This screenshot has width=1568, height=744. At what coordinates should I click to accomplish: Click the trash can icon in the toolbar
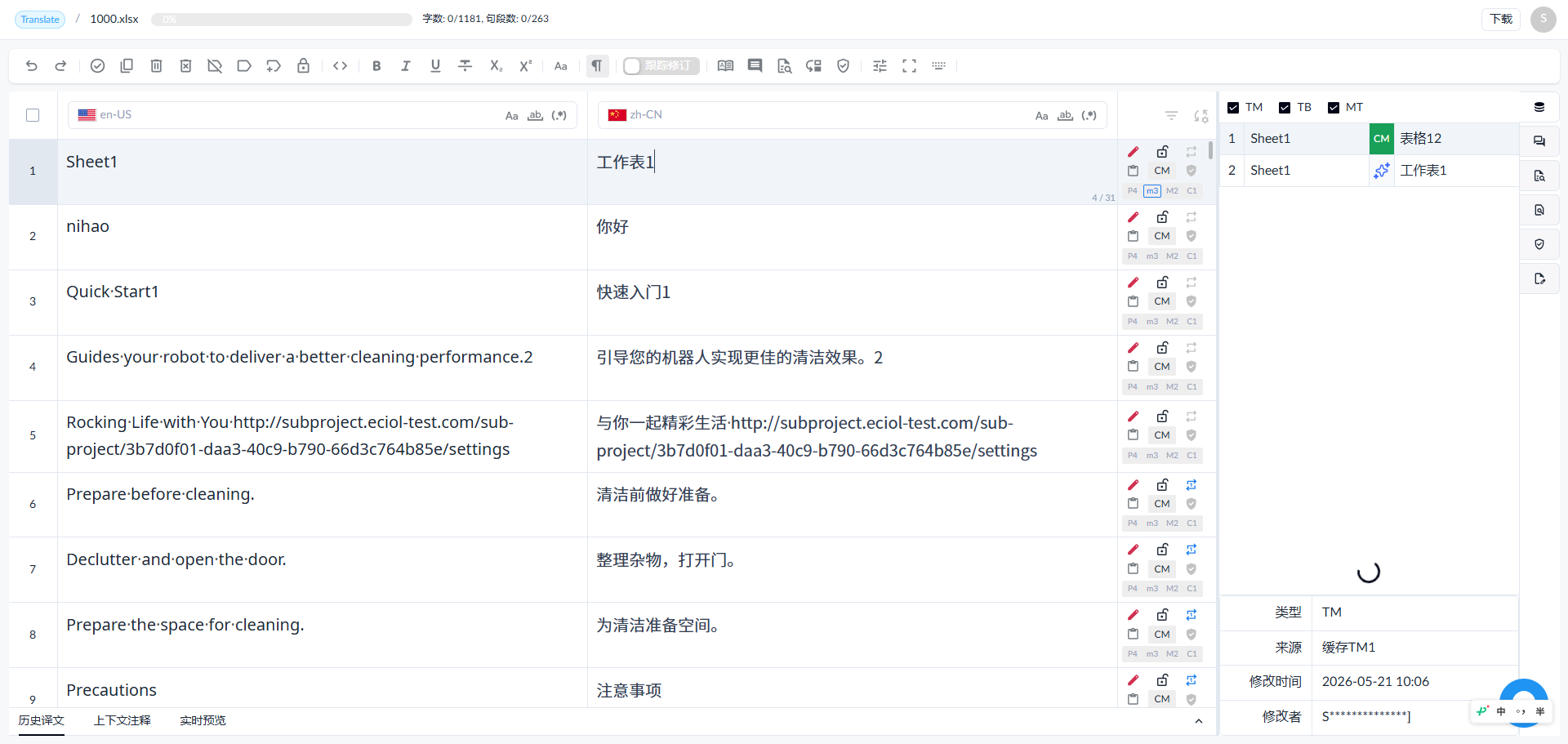coord(156,66)
